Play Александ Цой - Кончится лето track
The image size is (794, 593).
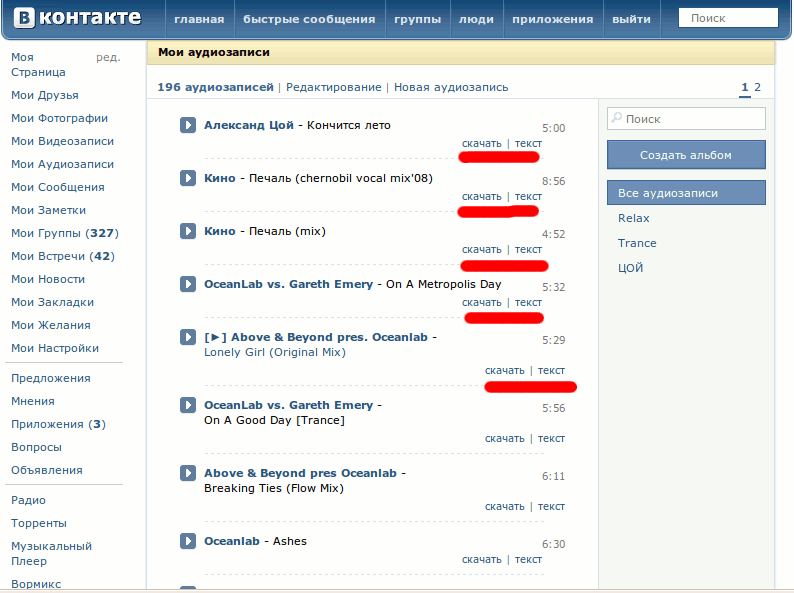(188, 125)
